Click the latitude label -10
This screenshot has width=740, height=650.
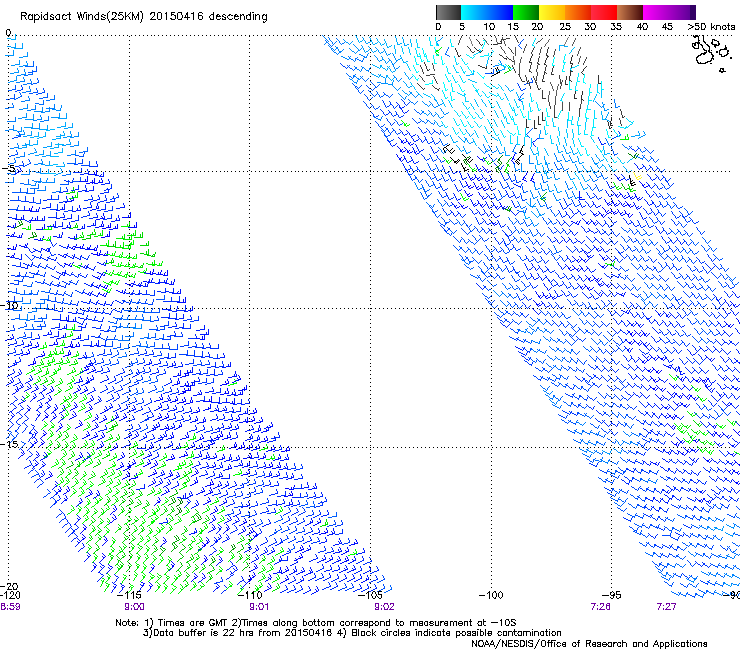click(9, 305)
